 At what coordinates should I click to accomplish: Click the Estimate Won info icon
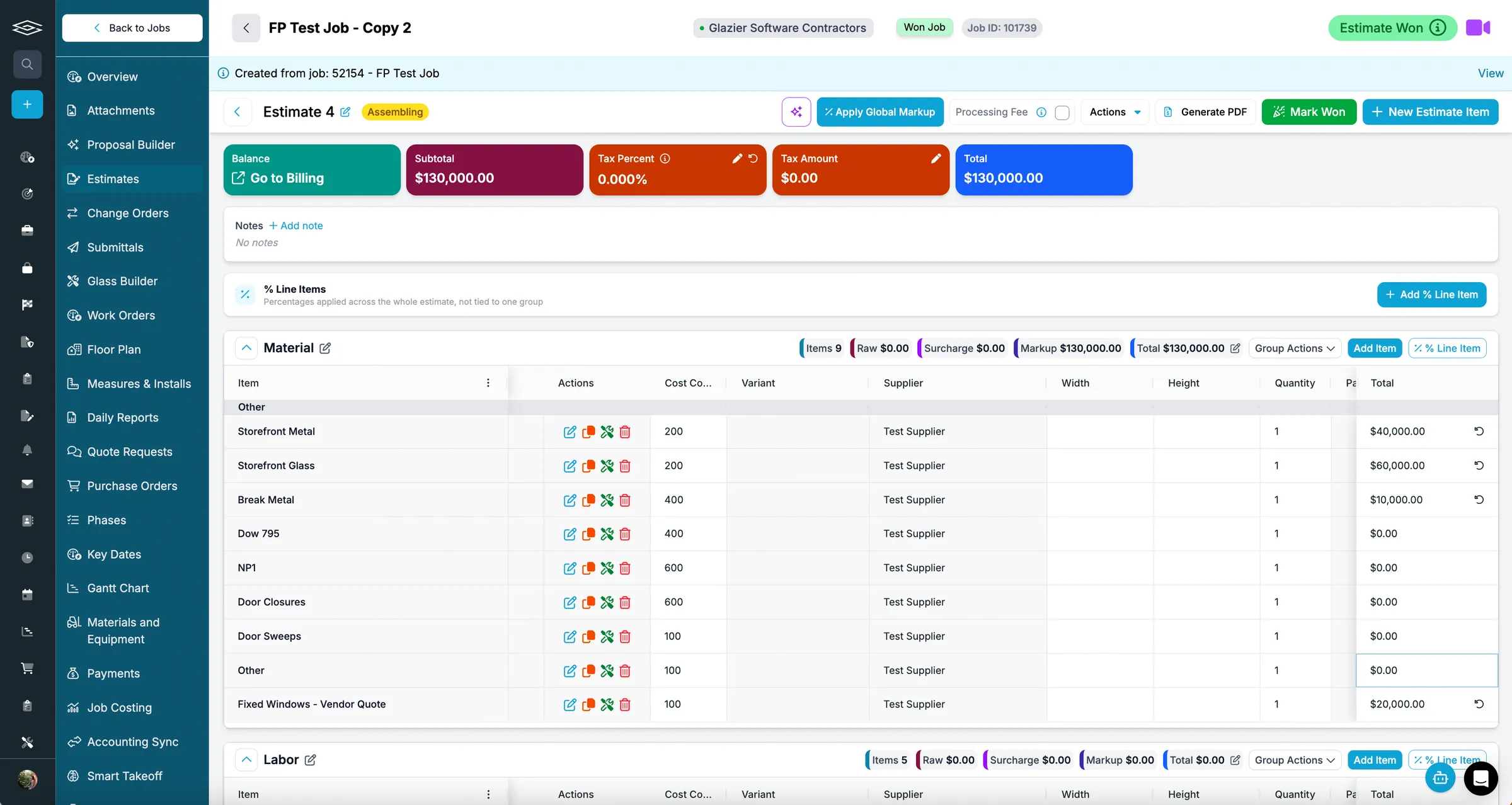[1438, 28]
